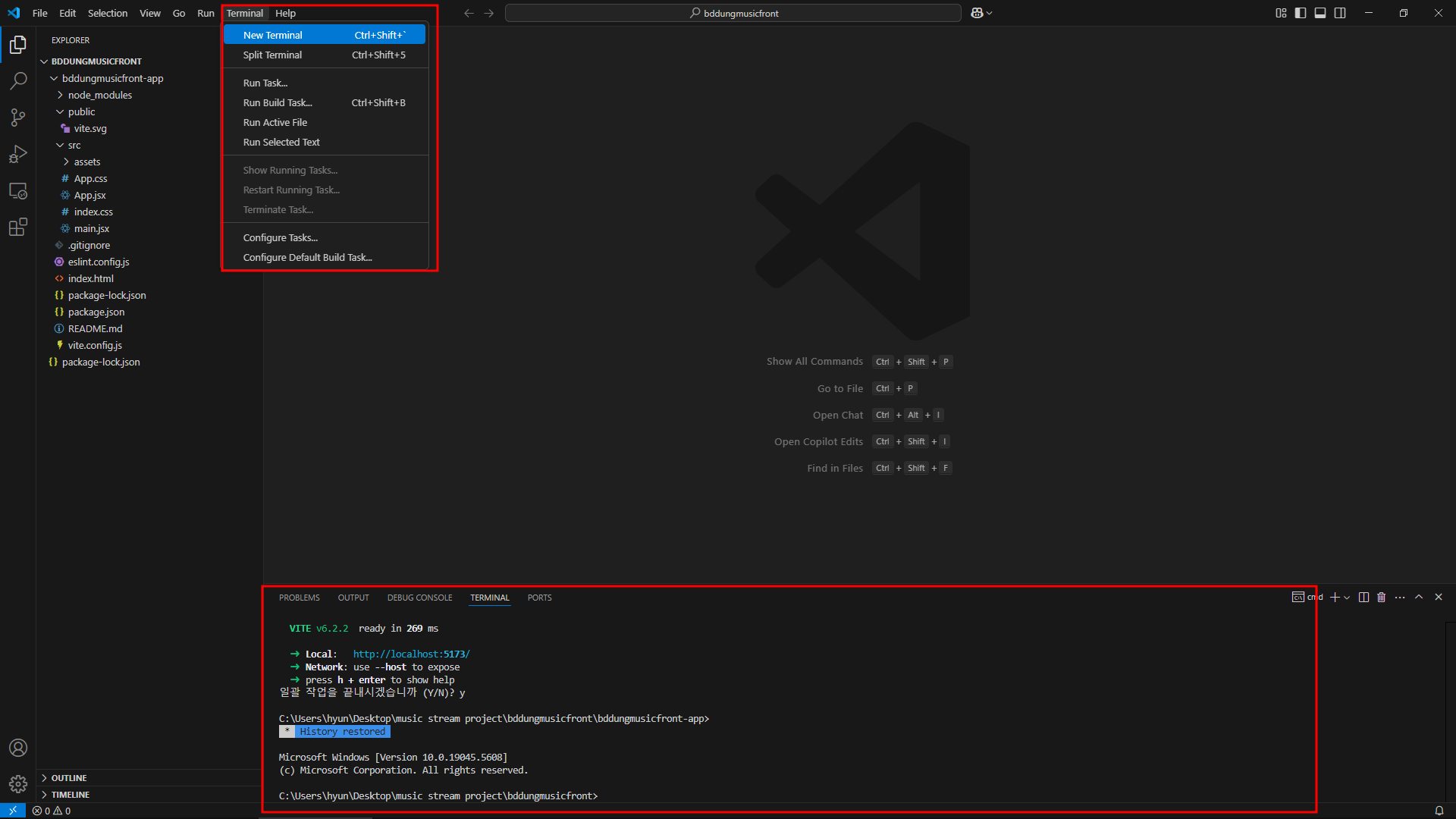This screenshot has width=1456, height=819.
Task: Toggle secondary side bar layout button
Action: pos(1340,13)
